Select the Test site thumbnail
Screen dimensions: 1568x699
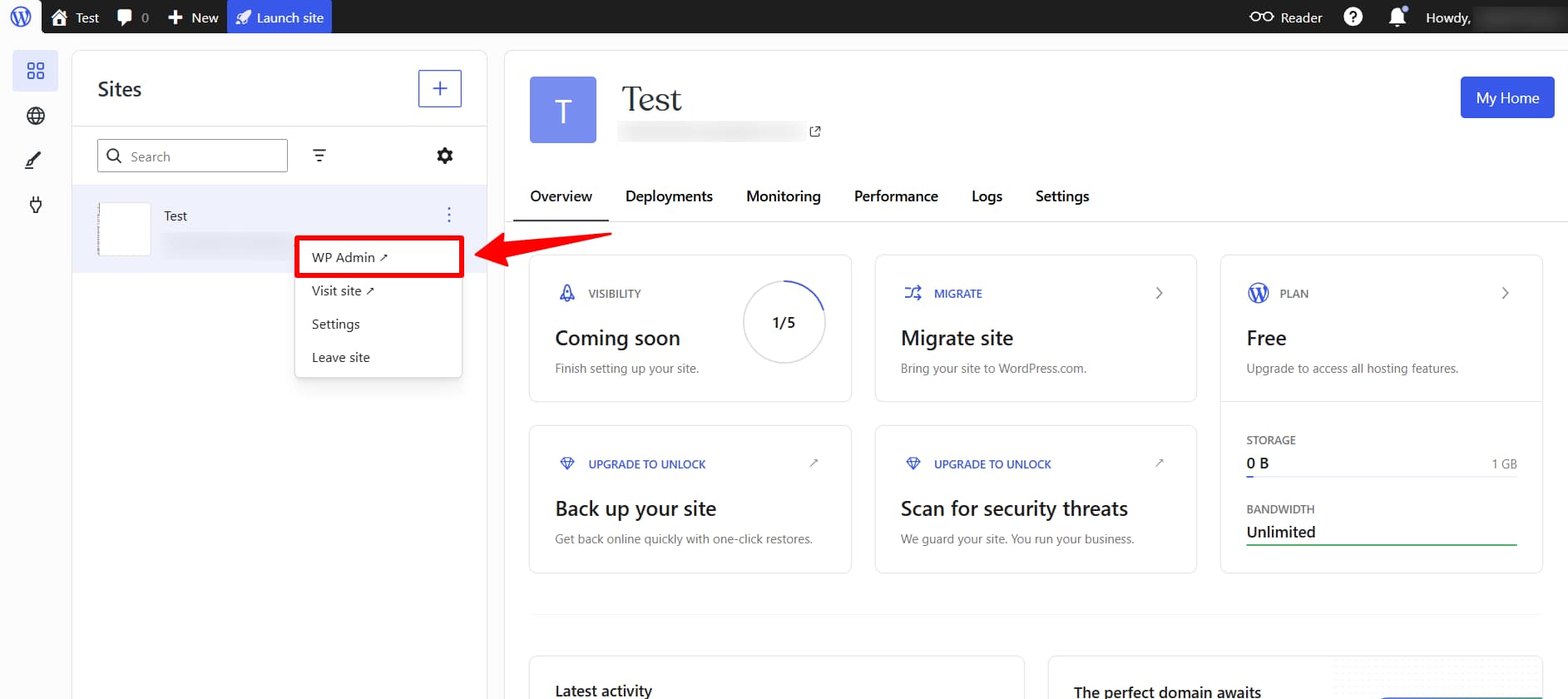click(125, 229)
